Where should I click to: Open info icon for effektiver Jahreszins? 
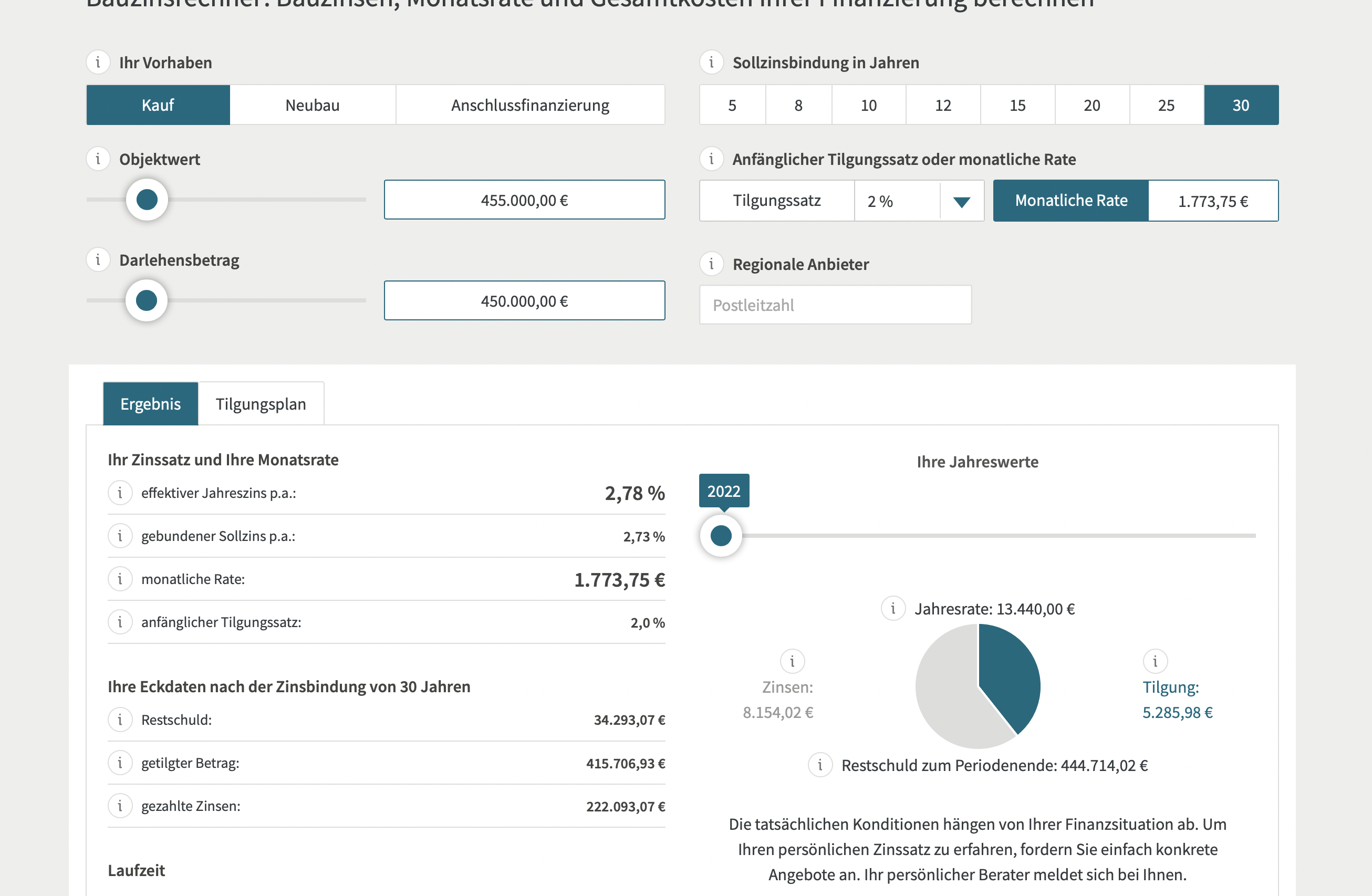coord(120,493)
